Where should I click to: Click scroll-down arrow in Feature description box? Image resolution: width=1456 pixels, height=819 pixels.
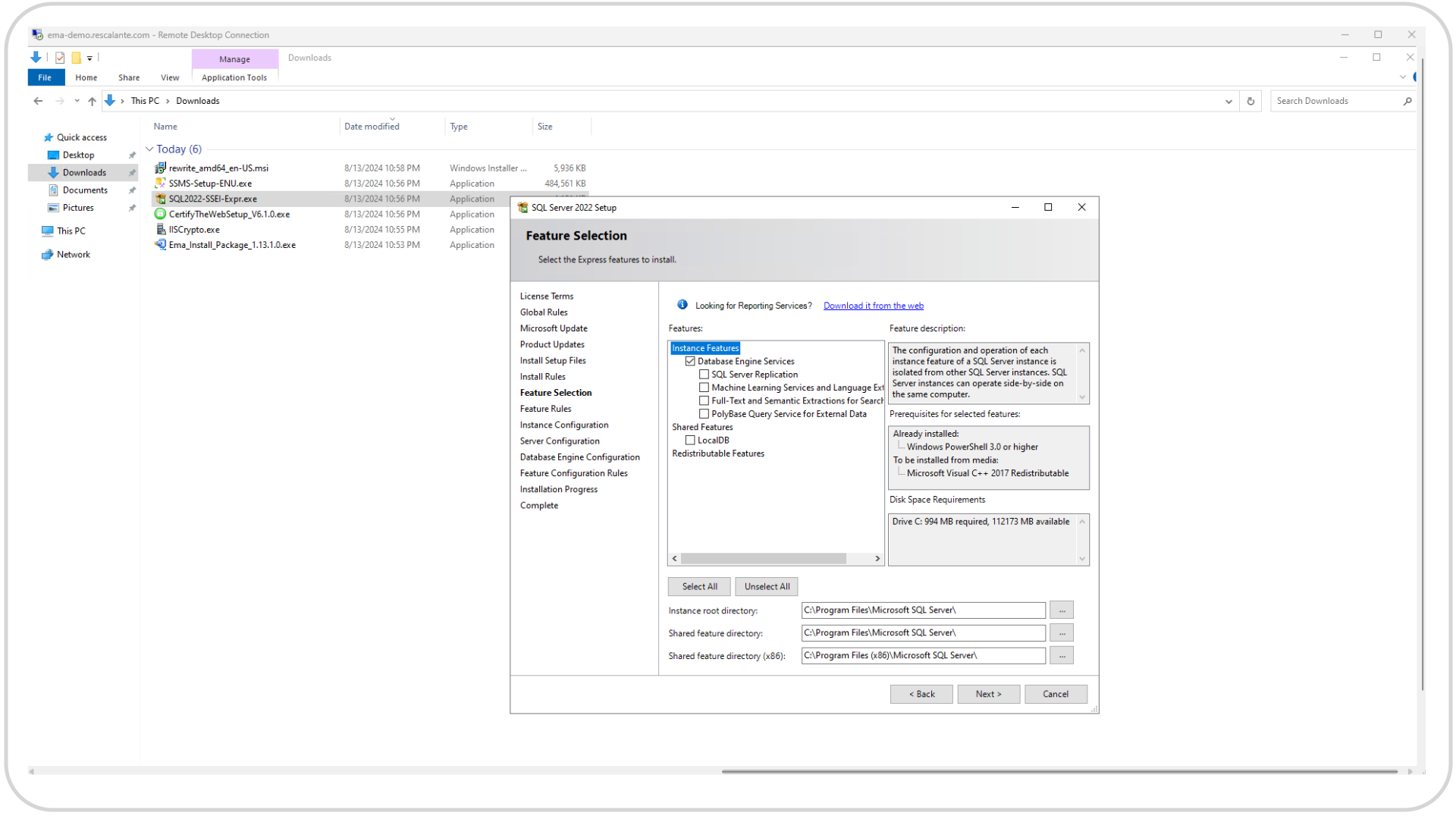1082,397
